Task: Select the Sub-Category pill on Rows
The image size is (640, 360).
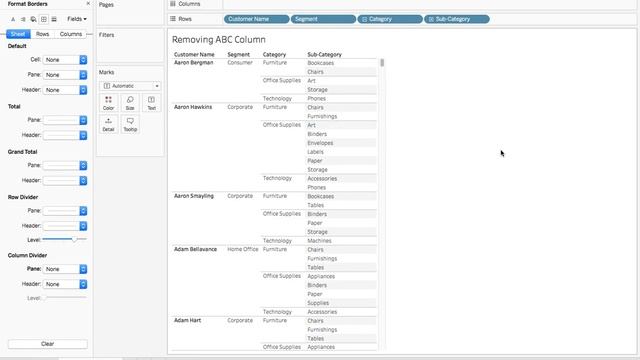Action: coord(457,19)
